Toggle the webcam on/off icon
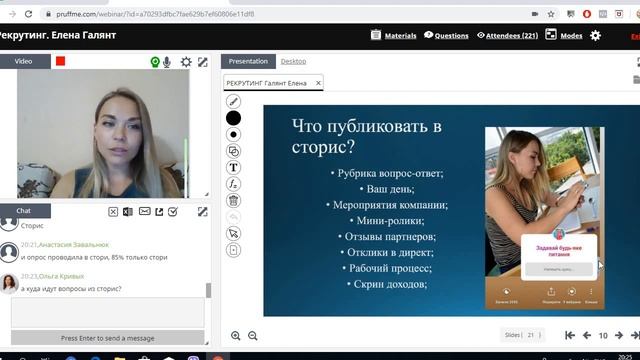Image resolution: width=640 pixels, height=360 pixels. click(155, 62)
